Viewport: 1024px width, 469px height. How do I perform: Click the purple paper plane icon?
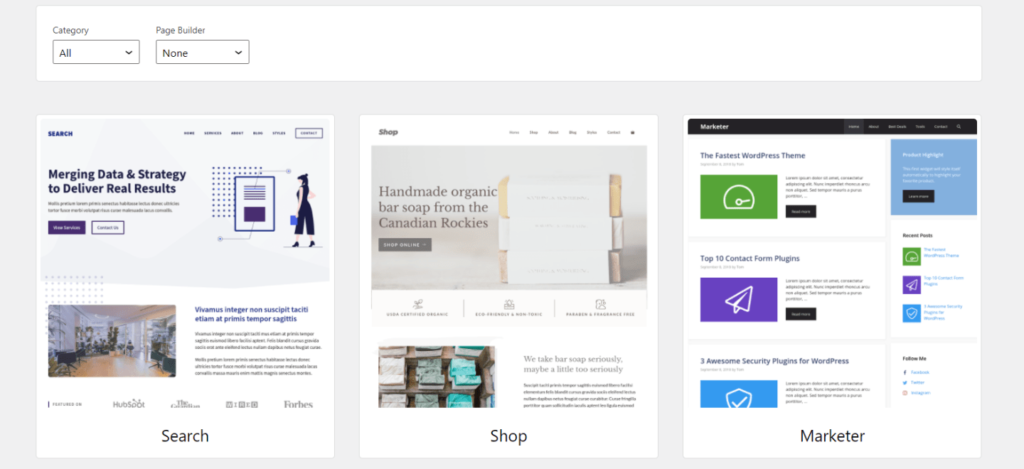[738, 299]
